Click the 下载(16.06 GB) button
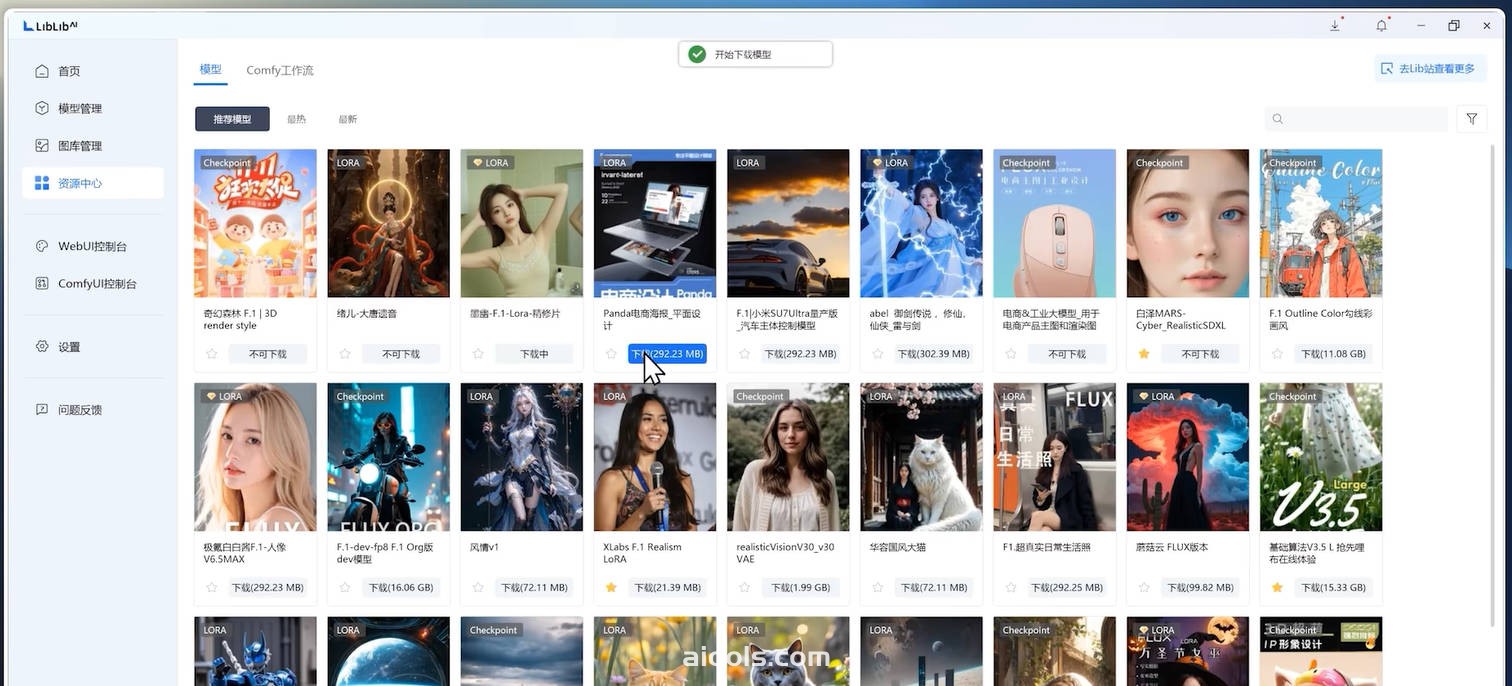This screenshot has height=686, width=1512. click(401, 588)
